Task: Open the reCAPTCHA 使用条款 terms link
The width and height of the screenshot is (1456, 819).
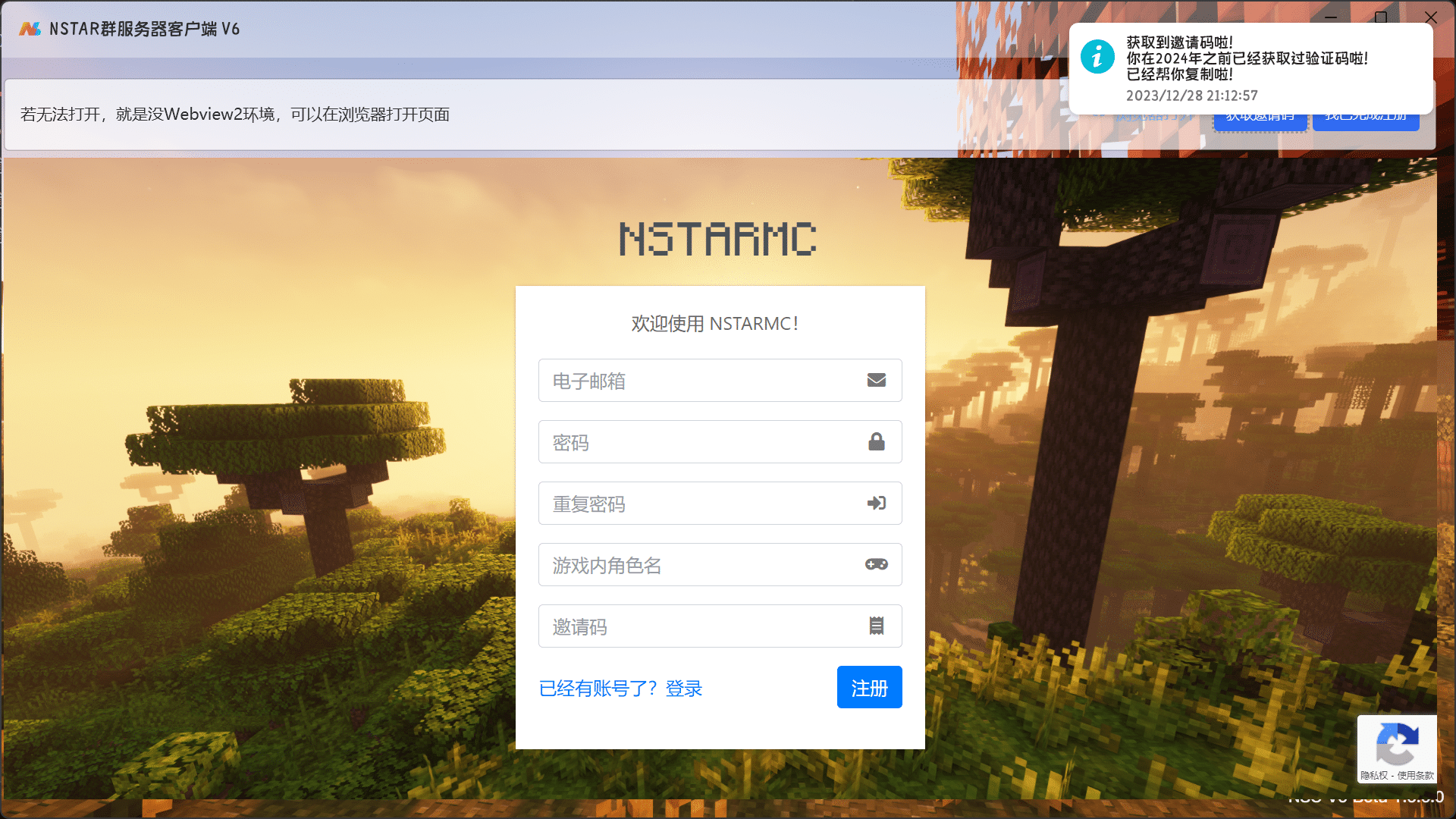Action: (1416, 775)
